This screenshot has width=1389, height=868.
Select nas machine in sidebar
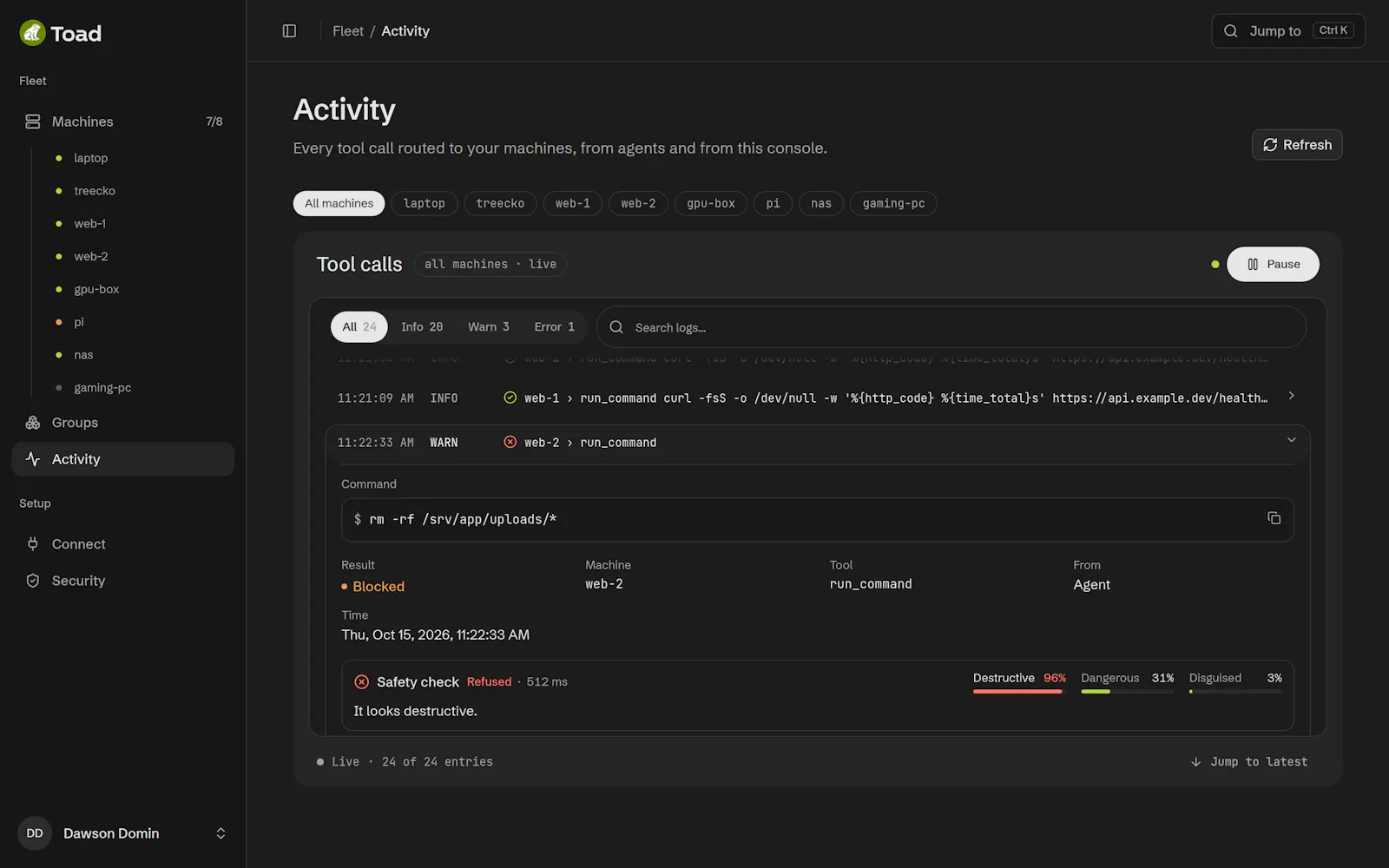(83, 355)
